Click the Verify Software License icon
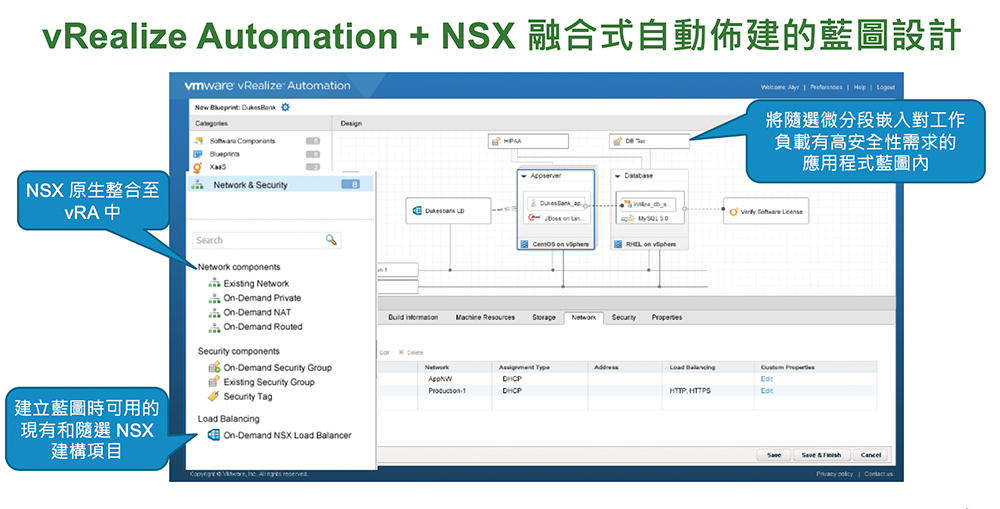This screenshot has width=1000, height=509. 733,212
